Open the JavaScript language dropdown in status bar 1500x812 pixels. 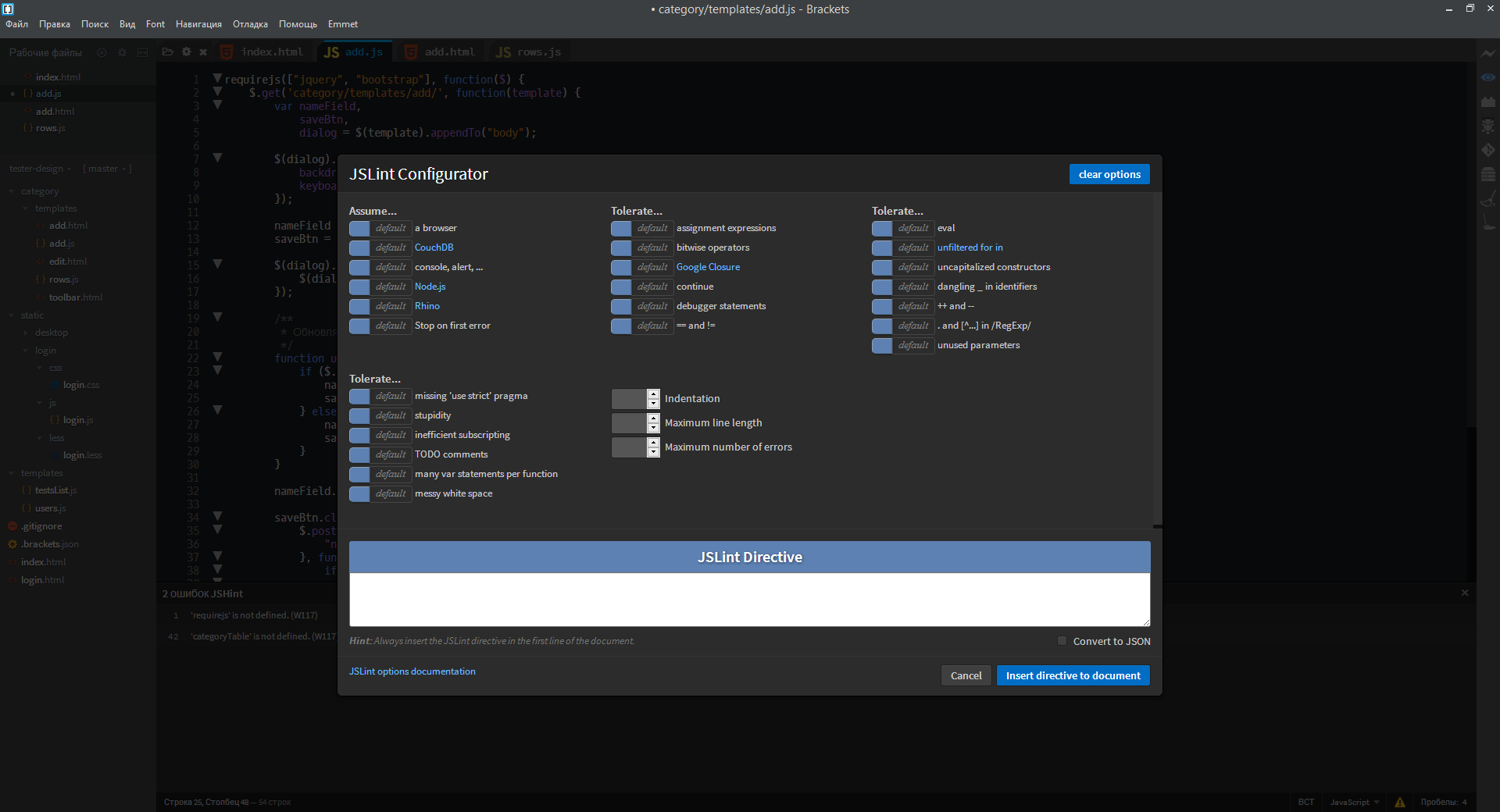tap(1355, 802)
